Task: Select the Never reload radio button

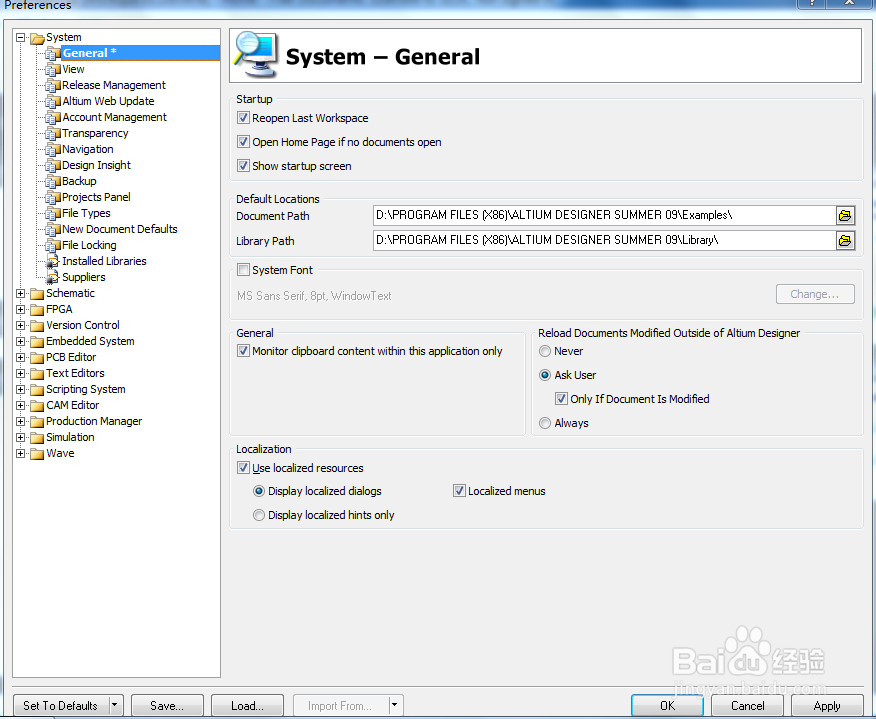Action: [545, 351]
